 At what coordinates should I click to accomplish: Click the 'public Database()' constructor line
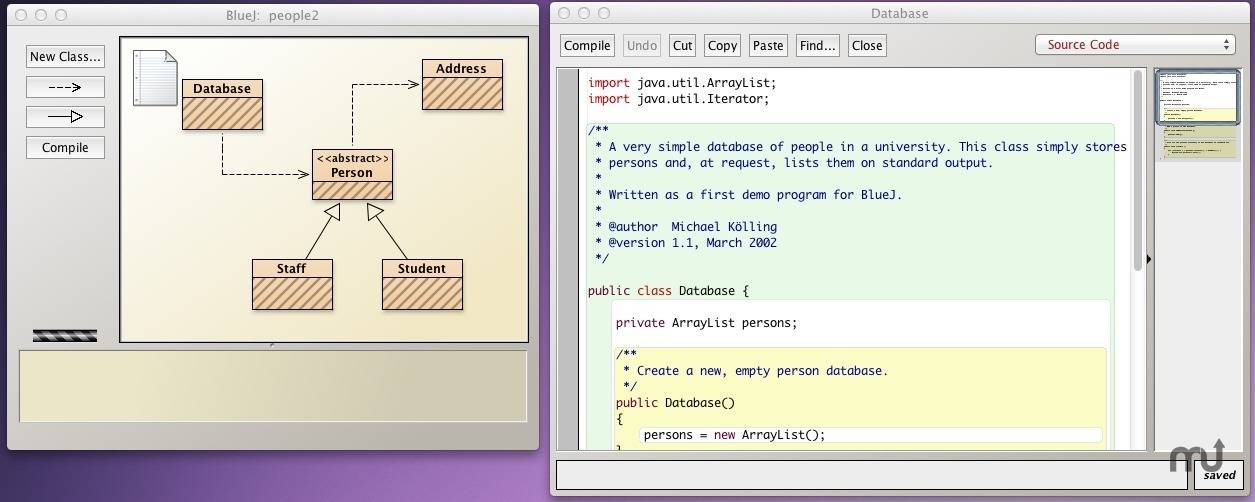coord(675,403)
